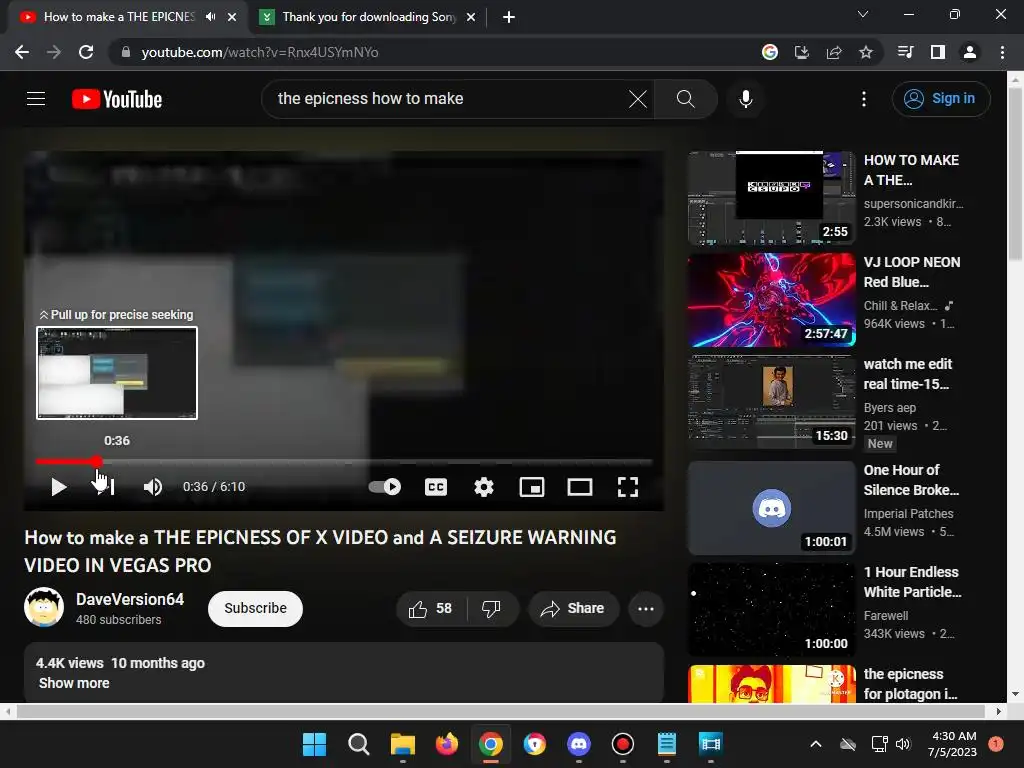Open Firefox from the taskbar
Screen dimensions: 1024x768
point(447,744)
